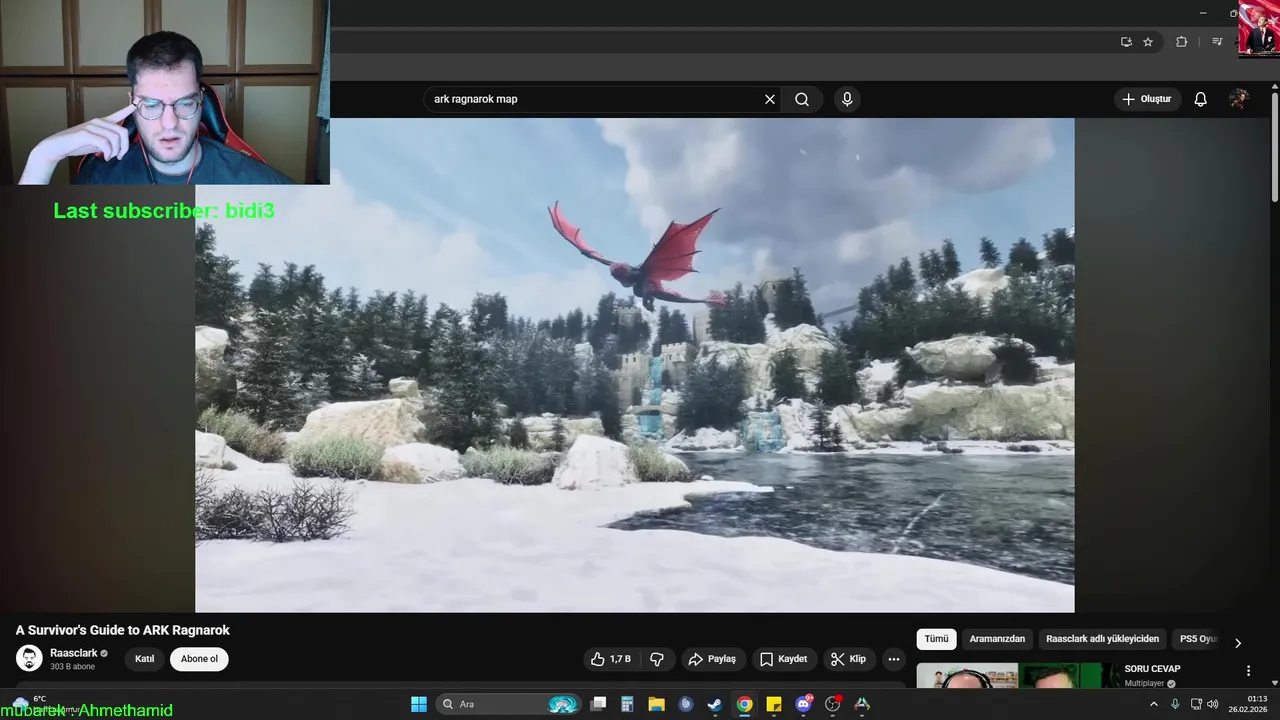Open YouTube notifications bell
This screenshot has height=720, width=1280.
[1201, 99]
